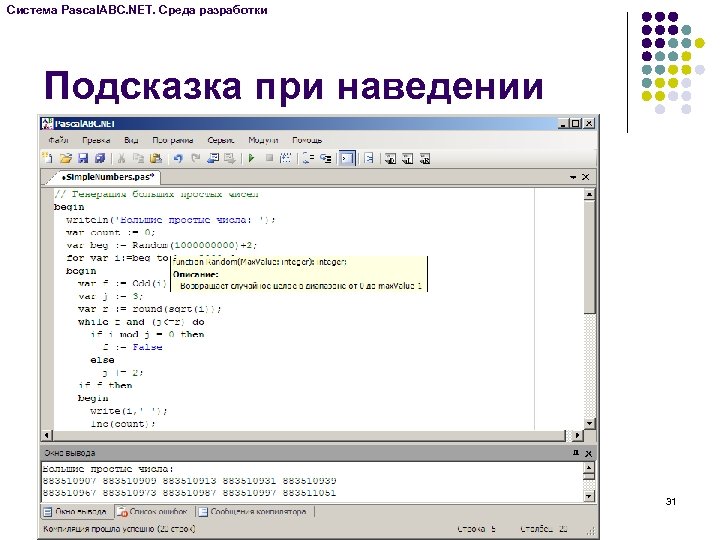Click output number 883510907
This screenshot has height=540, width=720.
69,481
